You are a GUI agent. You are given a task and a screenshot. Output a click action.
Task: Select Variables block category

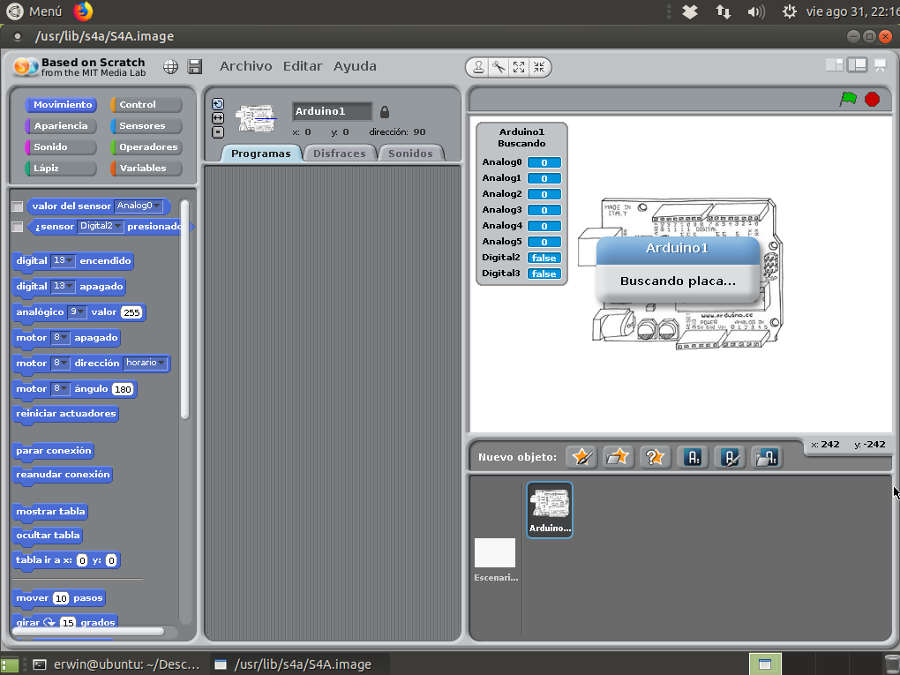(146, 168)
